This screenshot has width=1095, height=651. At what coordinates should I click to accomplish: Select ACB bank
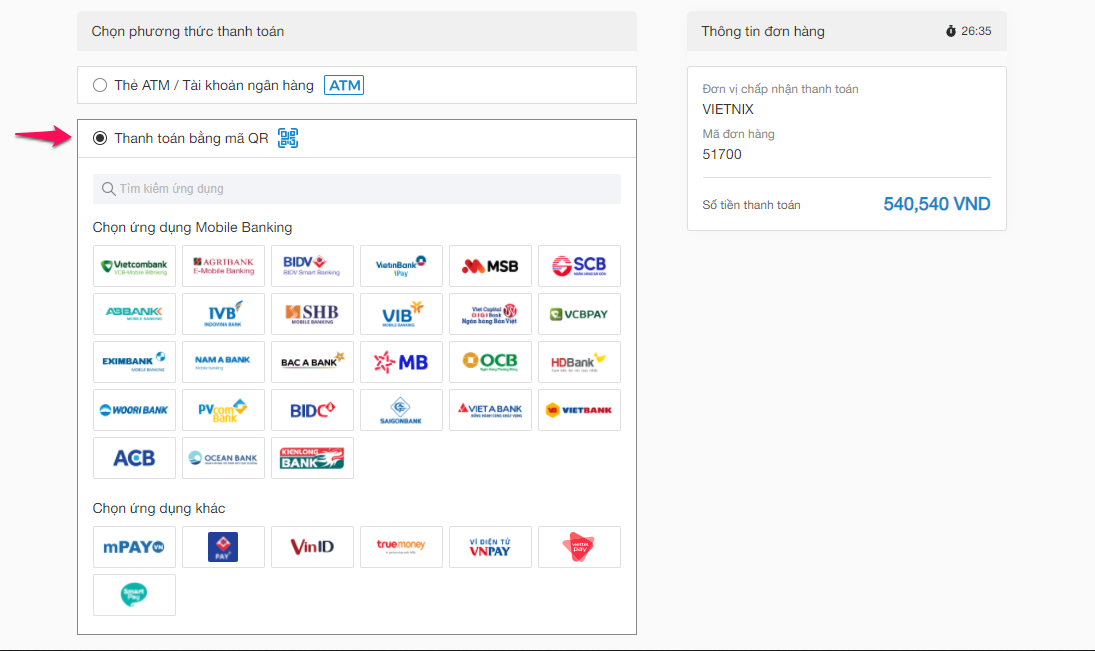pyautogui.click(x=134, y=458)
